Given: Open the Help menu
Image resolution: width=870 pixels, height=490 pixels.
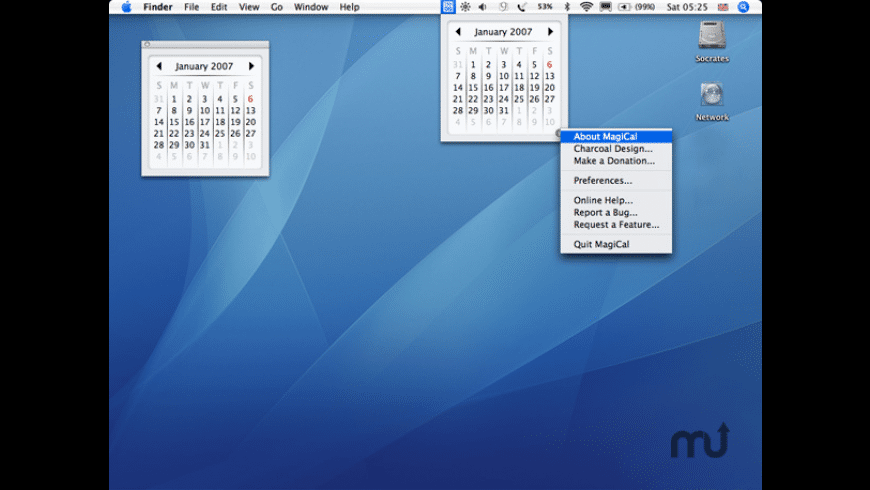Looking at the screenshot, I should click(x=350, y=7).
